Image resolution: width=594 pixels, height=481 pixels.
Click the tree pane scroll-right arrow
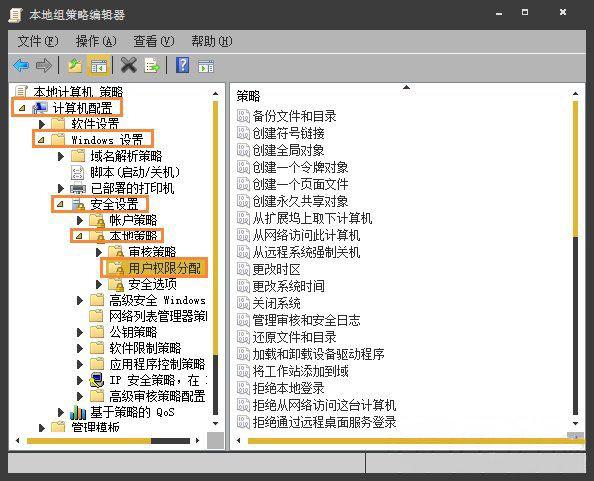(x=197, y=440)
